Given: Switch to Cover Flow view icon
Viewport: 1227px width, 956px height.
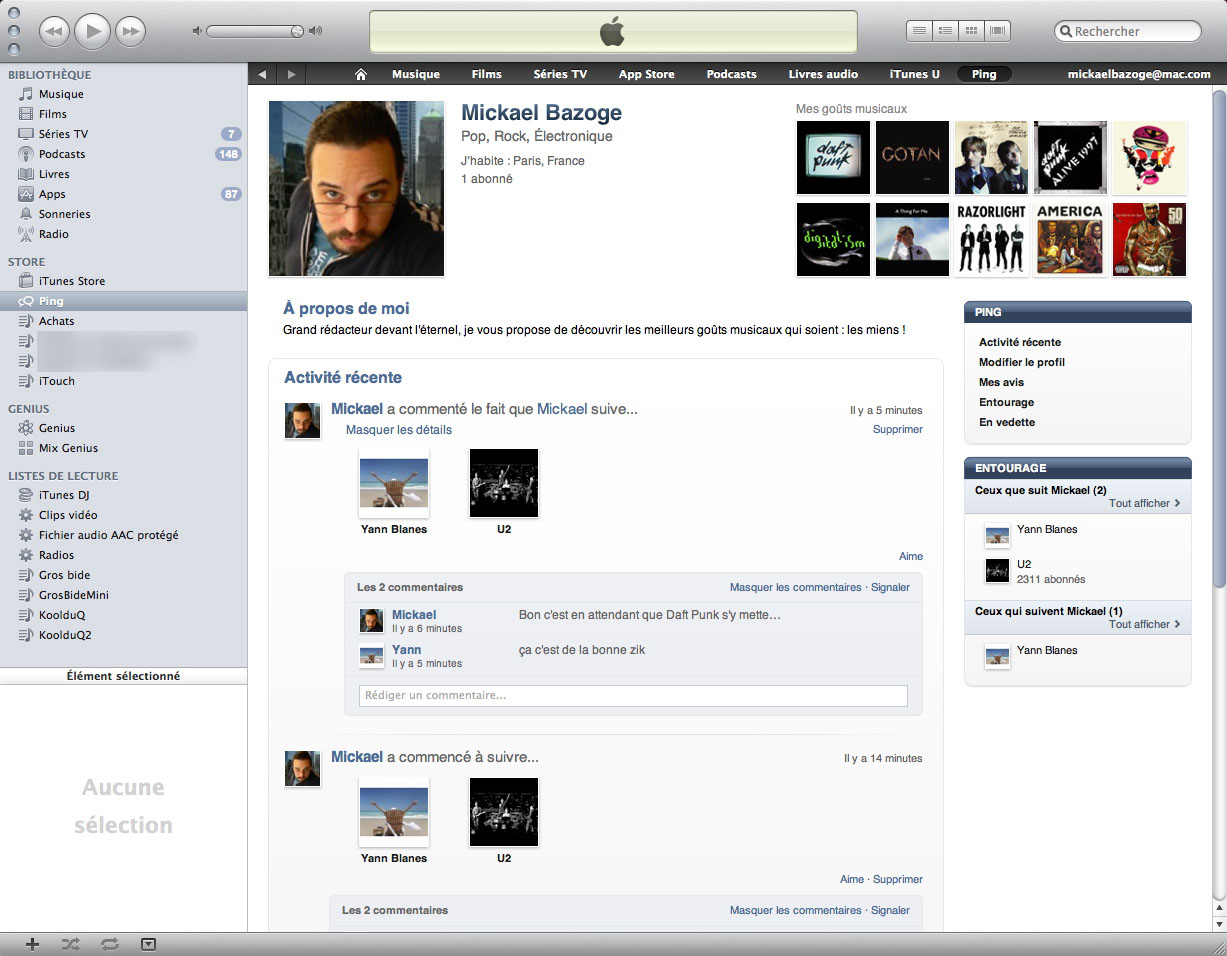Looking at the screenshot, I should point(997,31).
